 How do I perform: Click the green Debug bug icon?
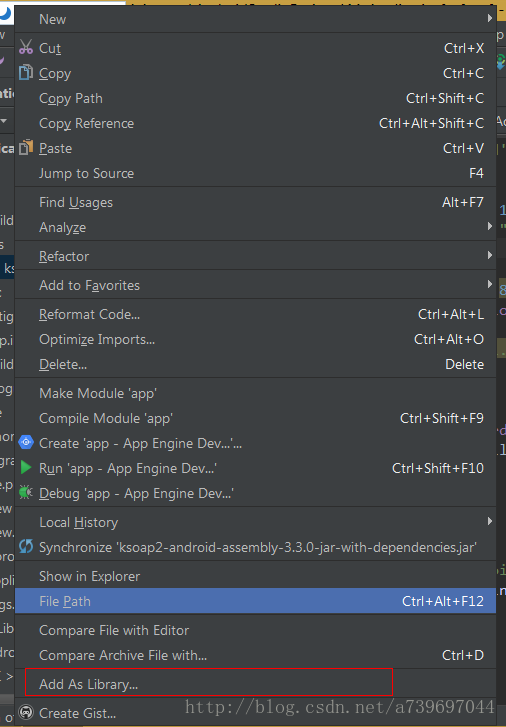point(26,492)
